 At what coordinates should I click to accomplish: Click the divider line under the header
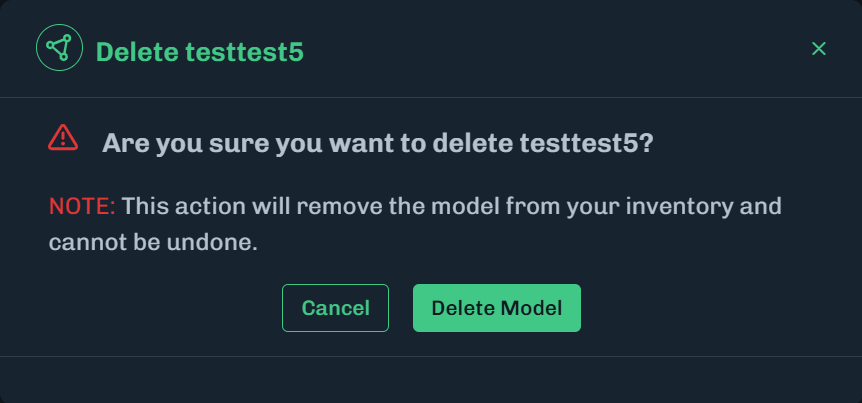(430, 97)
